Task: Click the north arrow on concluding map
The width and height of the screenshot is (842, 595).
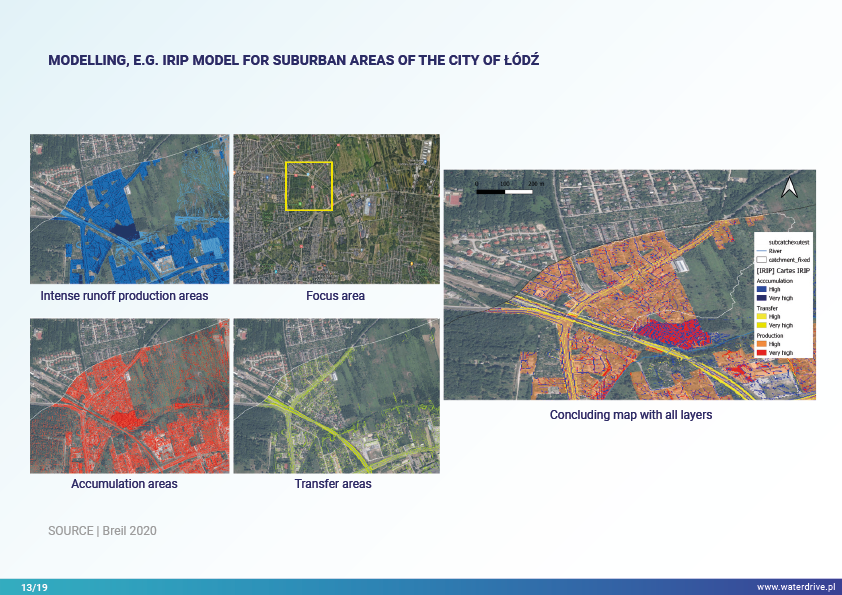Action: click(788, 187)
